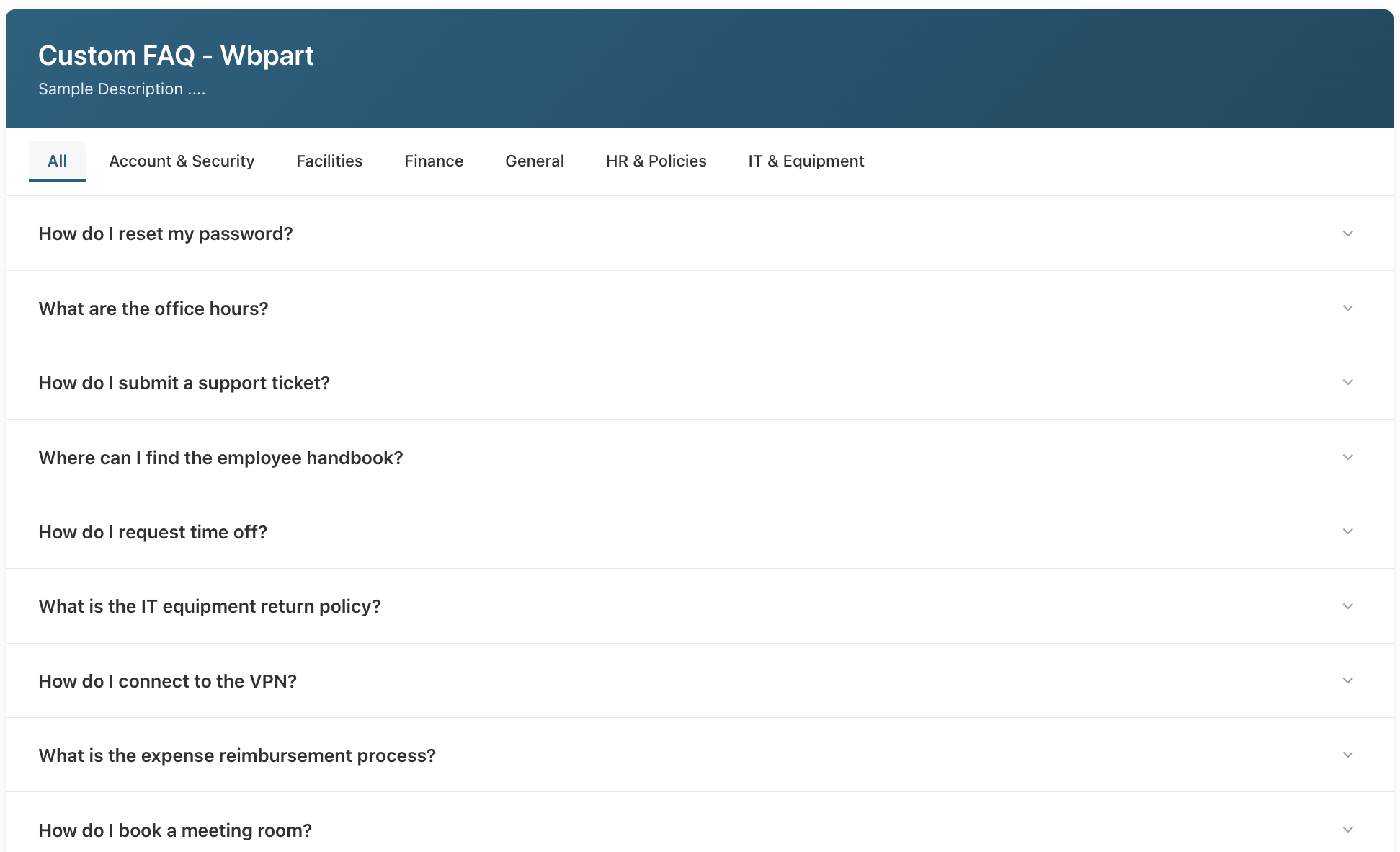Open "How do I reset my password?" question
Image resolution: width=1400 pixels, height=852 pixels.
click(166, 234)
